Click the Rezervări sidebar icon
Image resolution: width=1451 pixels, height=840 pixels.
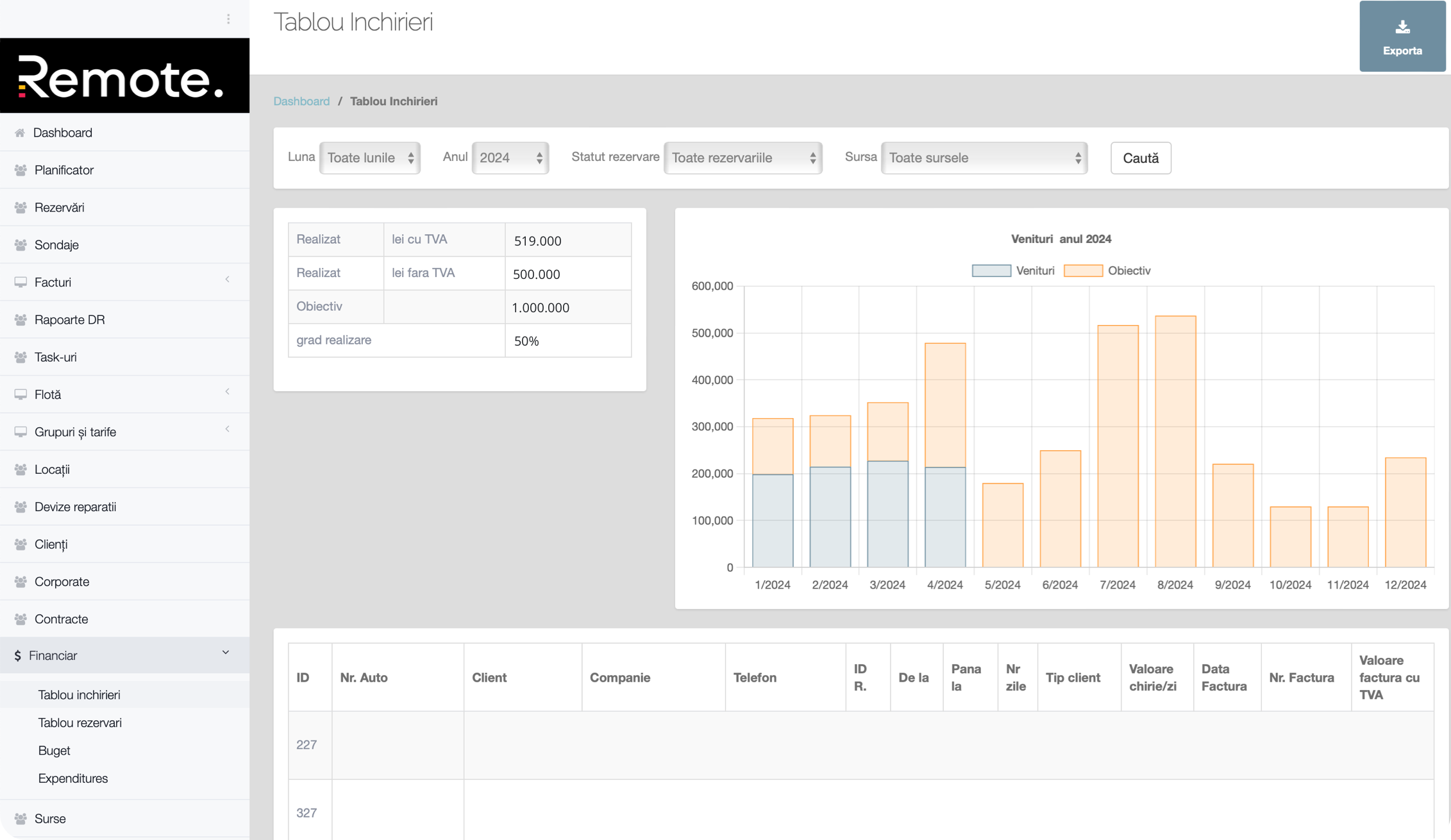(x=21, y=207)
